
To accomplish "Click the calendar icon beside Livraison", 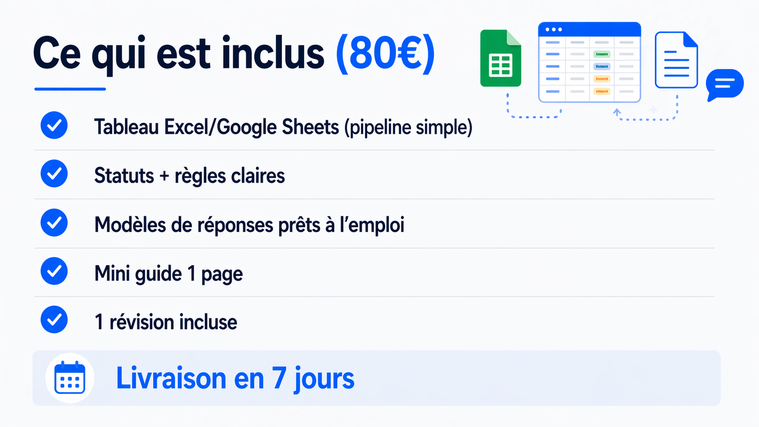I will click(x=69, y=379).
